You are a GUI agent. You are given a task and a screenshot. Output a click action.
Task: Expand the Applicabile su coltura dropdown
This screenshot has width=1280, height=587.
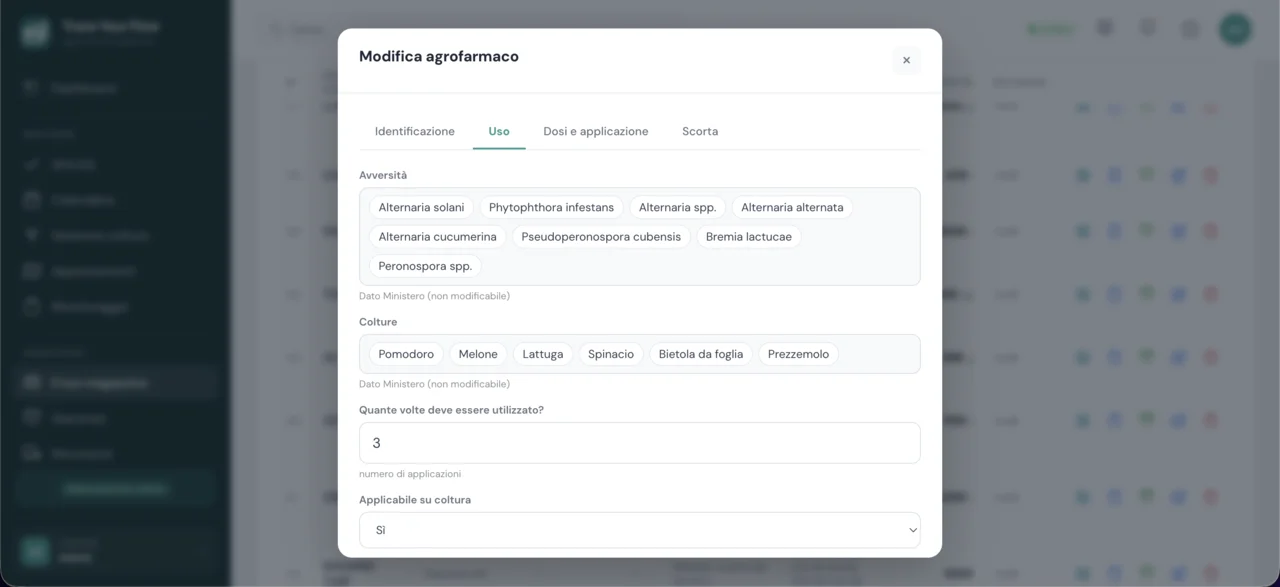640,530
